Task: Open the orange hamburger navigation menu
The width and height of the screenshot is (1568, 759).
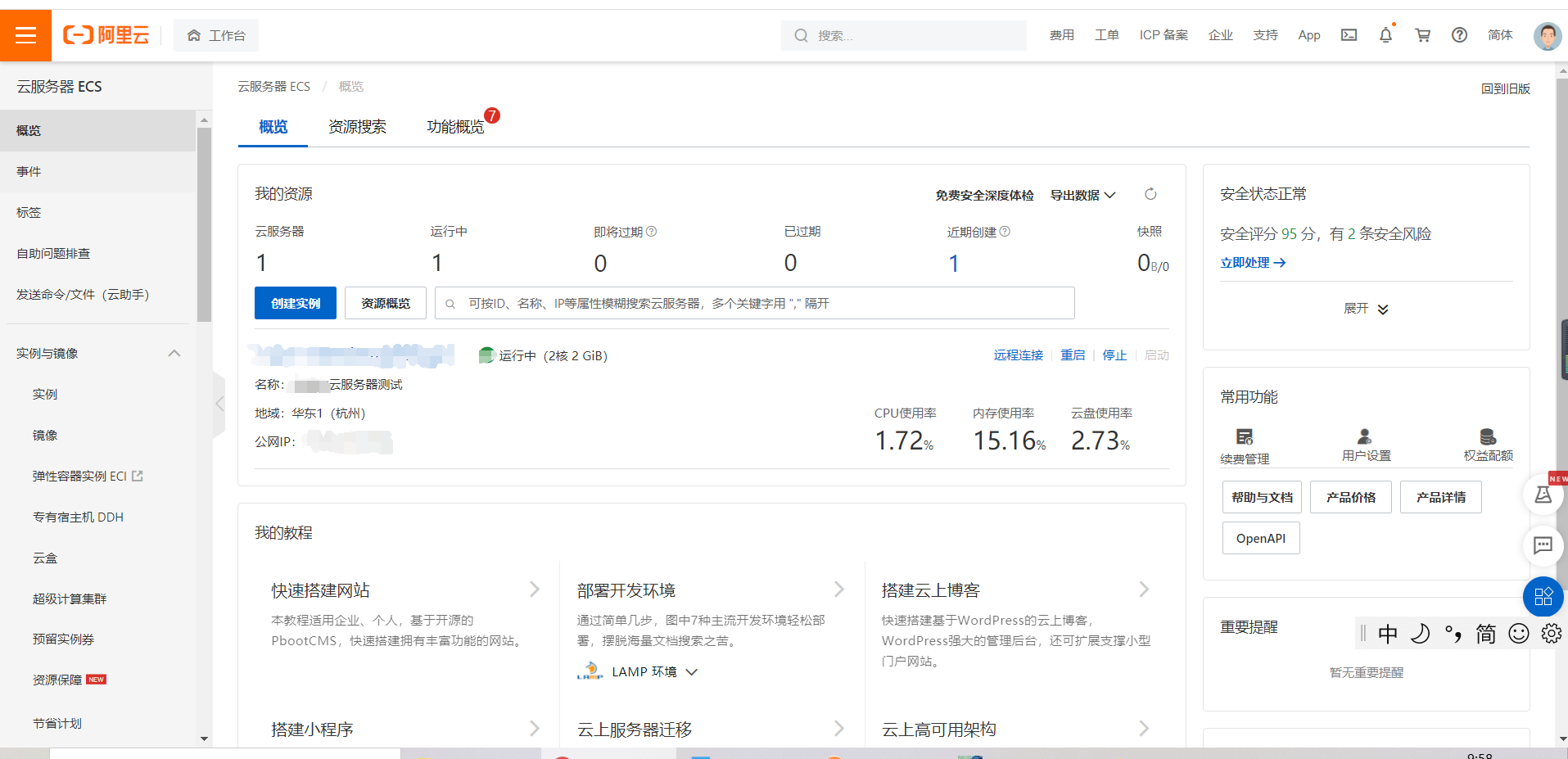Action: pos(25,35)
